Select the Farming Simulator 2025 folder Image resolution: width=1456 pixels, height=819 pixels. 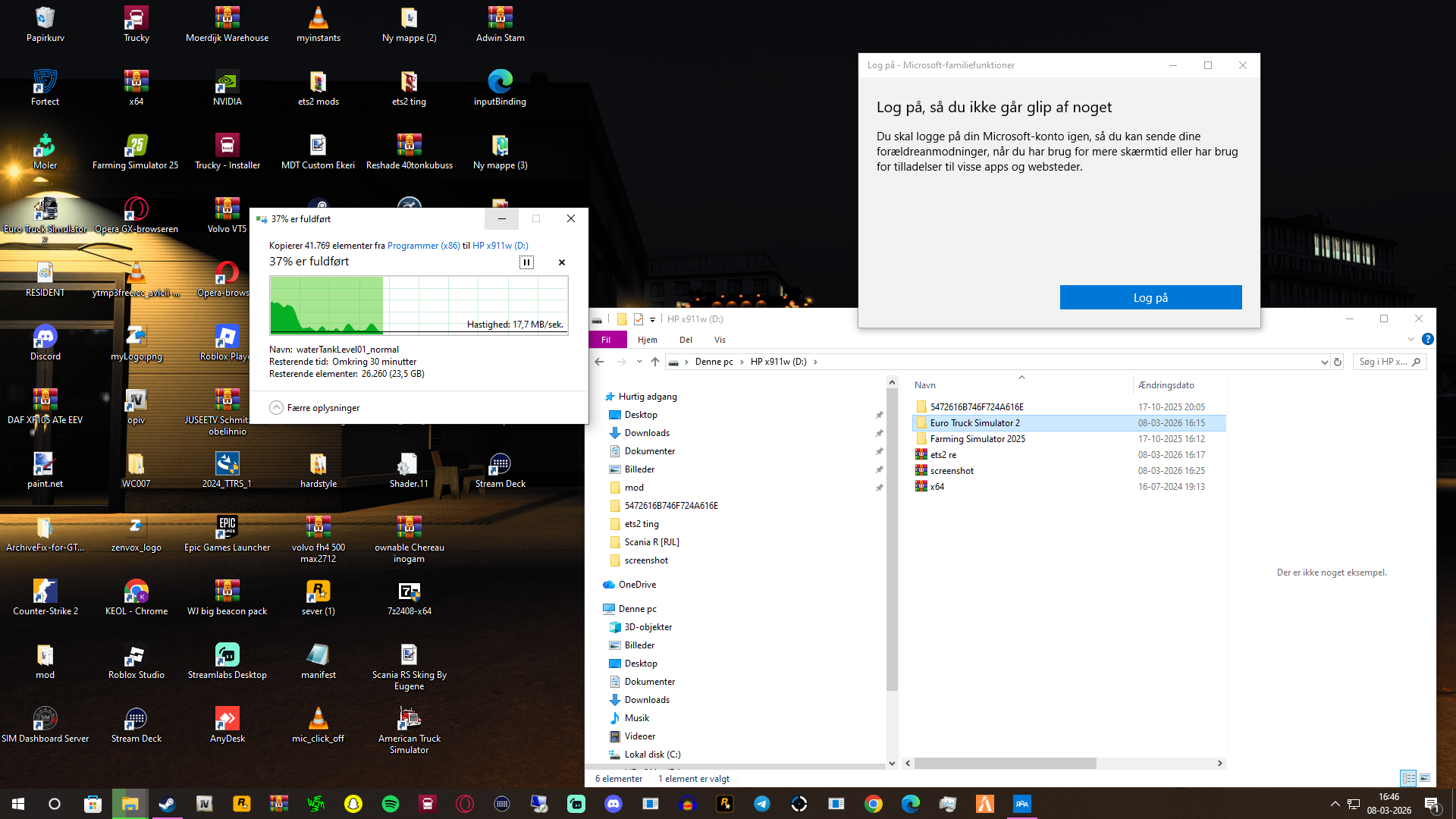pos(977,439)
